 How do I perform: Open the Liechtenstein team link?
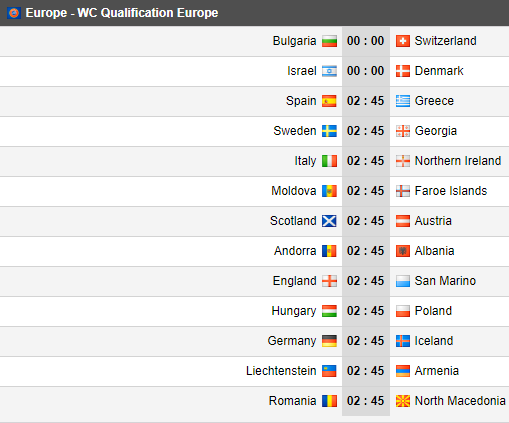[x=281, y=371]
